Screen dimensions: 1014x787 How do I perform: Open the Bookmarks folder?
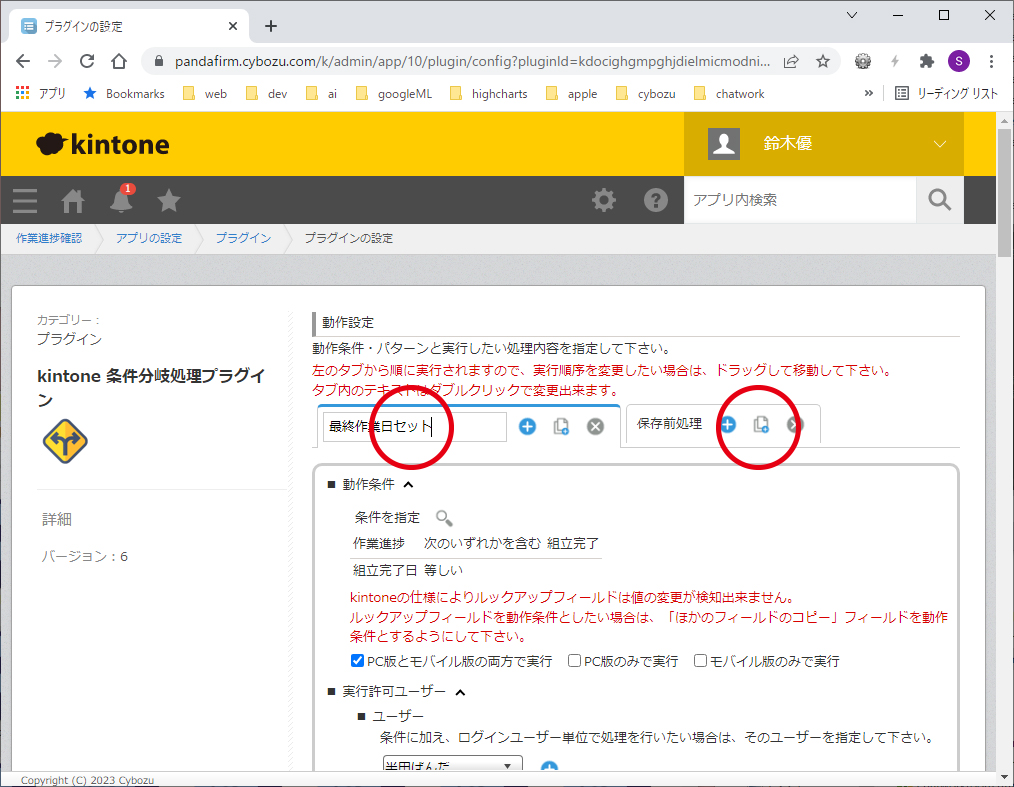[x=124, y=94]
